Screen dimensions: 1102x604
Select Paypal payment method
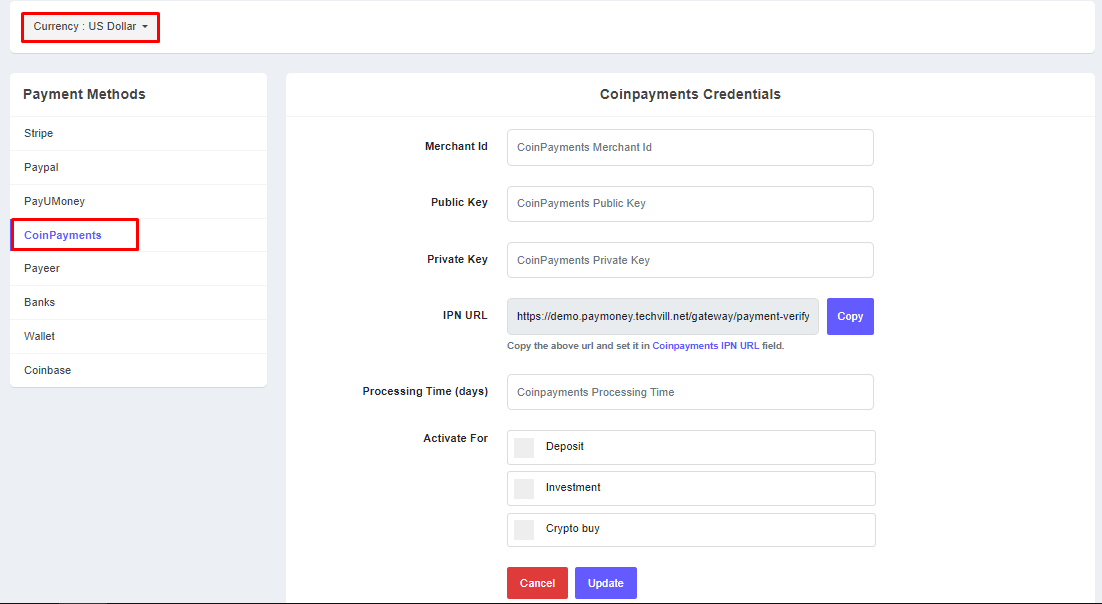pyautogui.click(x=41, y=167)
